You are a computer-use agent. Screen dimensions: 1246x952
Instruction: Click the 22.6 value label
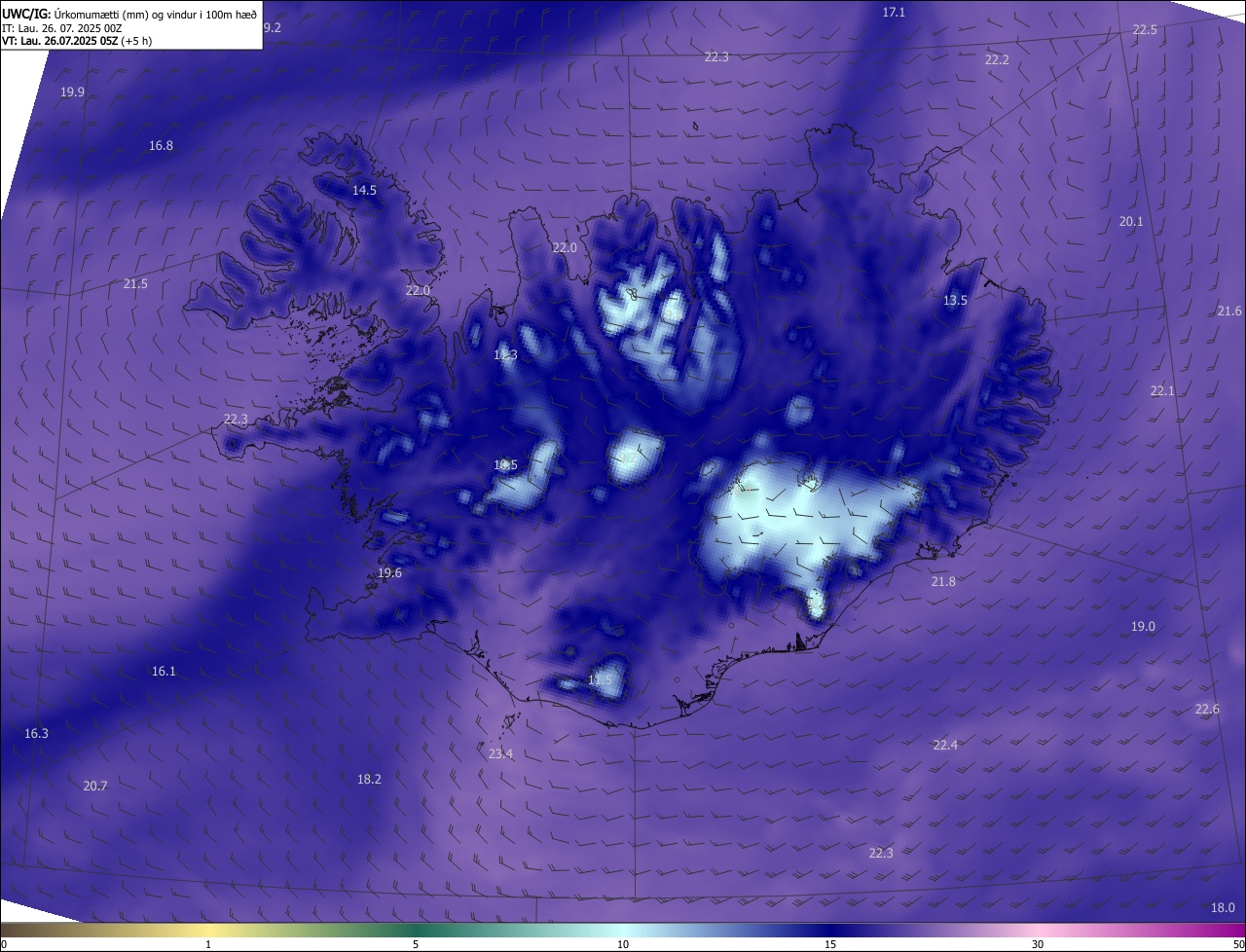tap(1207, 710)
